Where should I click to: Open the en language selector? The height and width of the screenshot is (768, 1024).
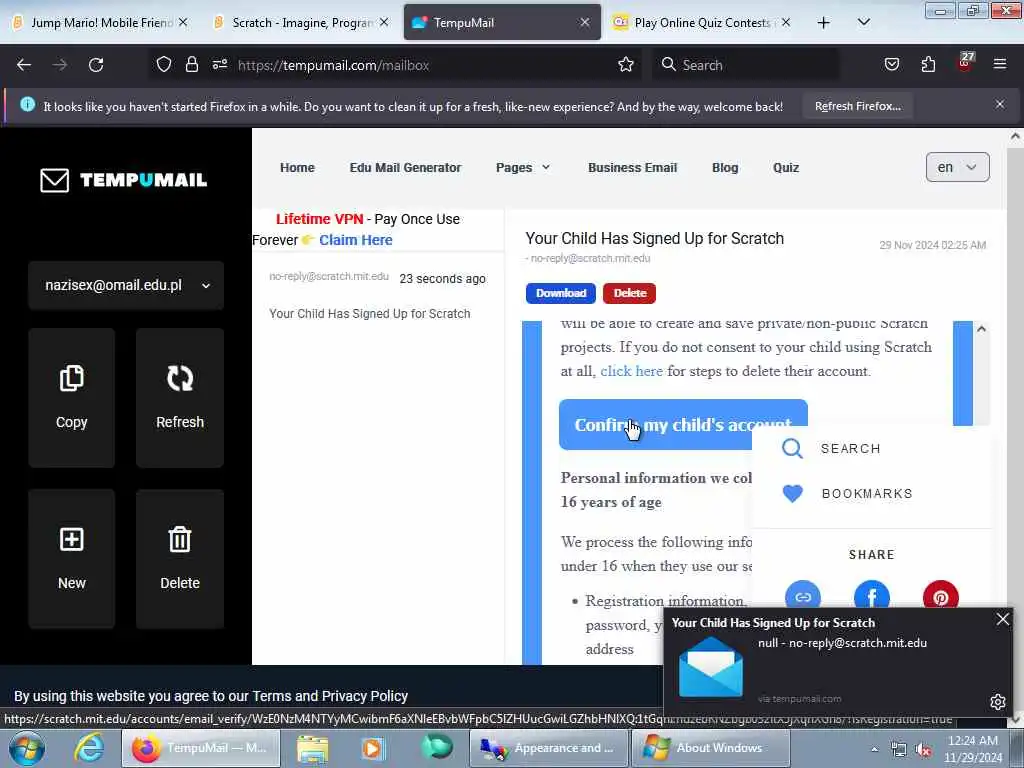click(957, 167)
